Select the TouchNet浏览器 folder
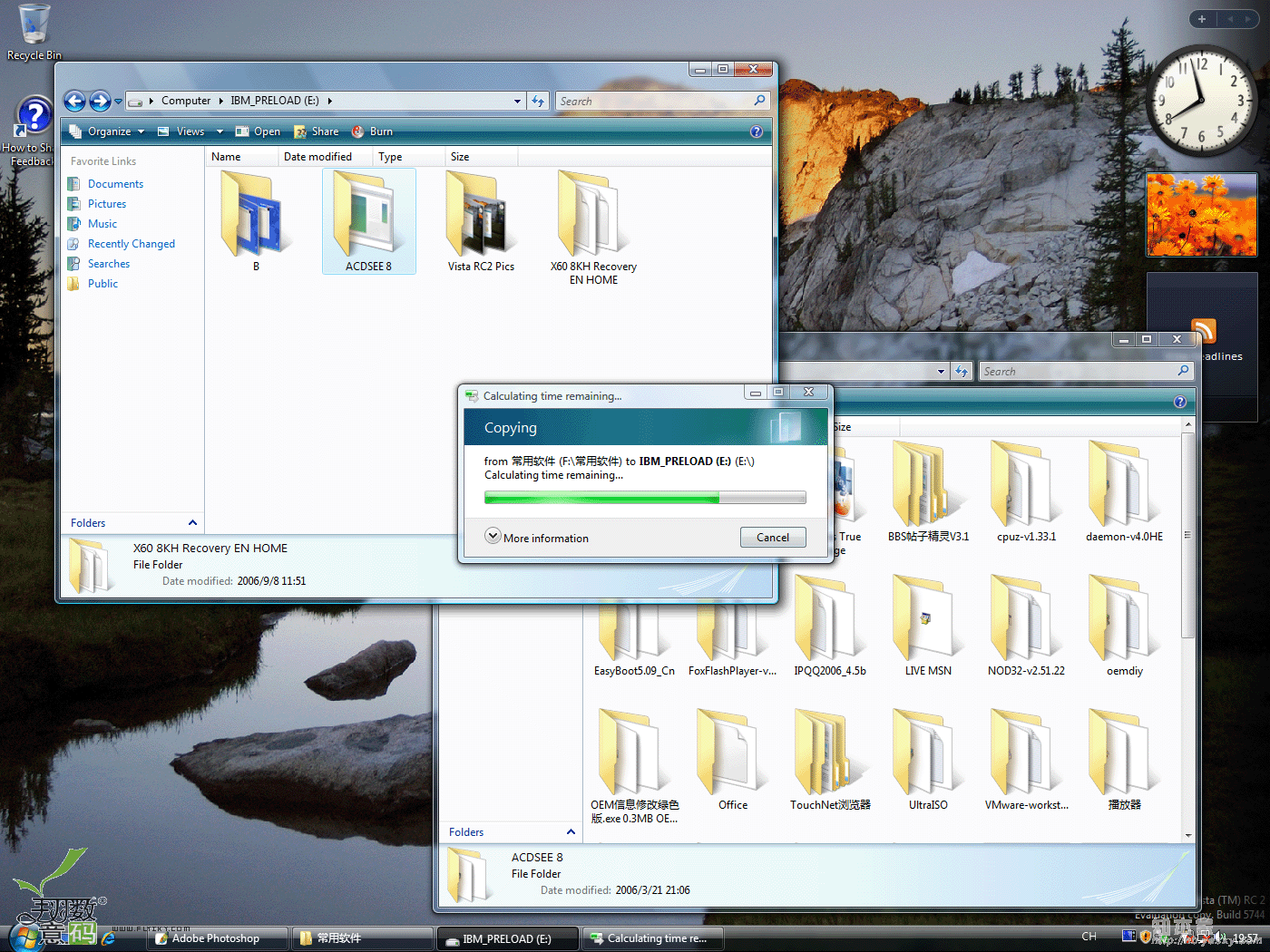The image size is (1270, 952). pyautogui.click(x=830, y=760)
